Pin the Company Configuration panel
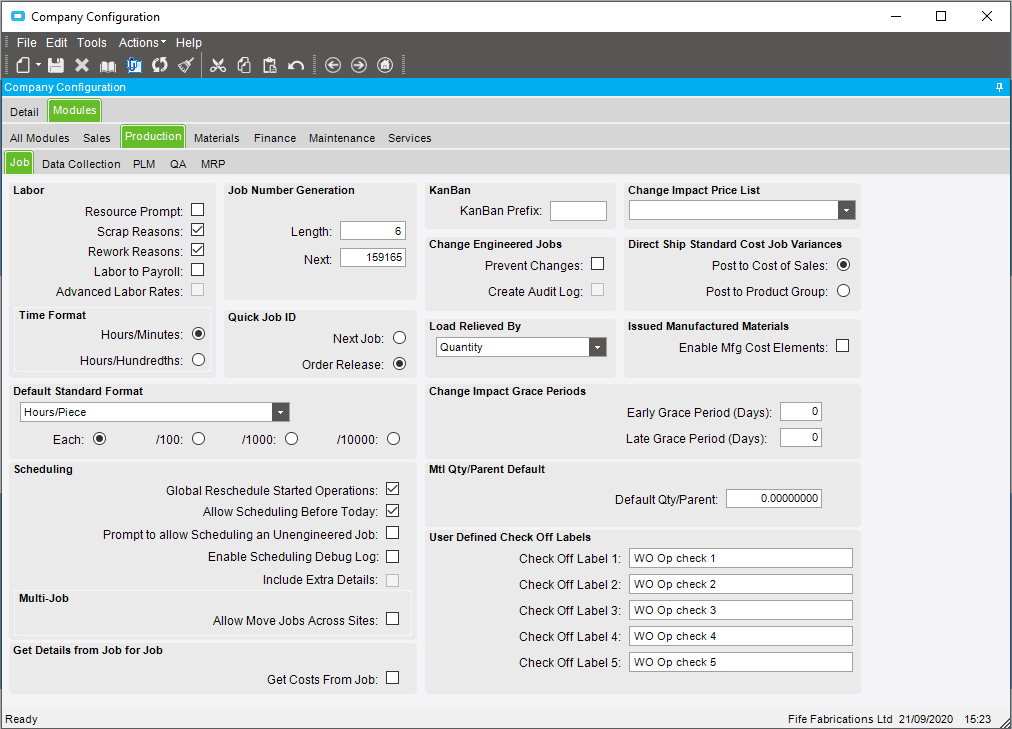 tap(999, 87)
